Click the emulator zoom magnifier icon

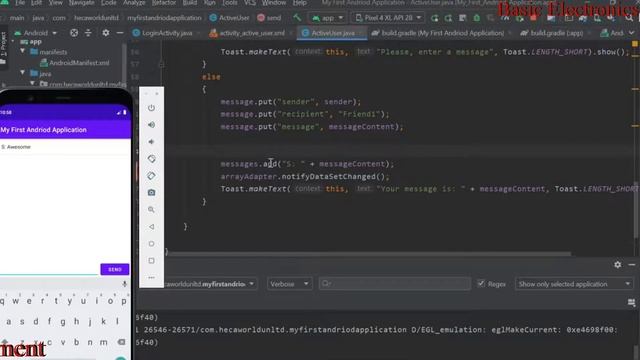click(x=151, y=209)
